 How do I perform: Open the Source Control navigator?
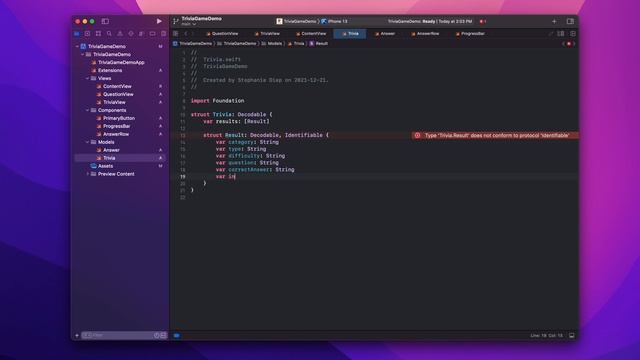coord(87,34)
